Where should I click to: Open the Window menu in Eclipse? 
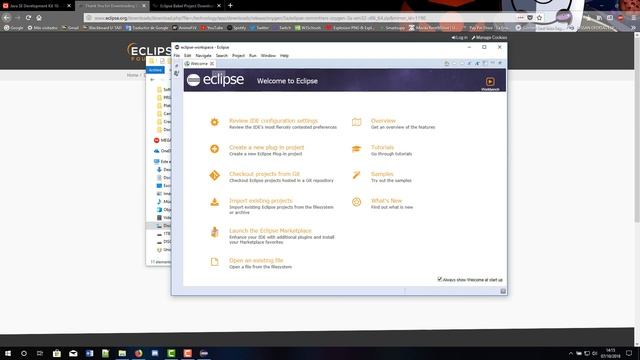point(268,56)
